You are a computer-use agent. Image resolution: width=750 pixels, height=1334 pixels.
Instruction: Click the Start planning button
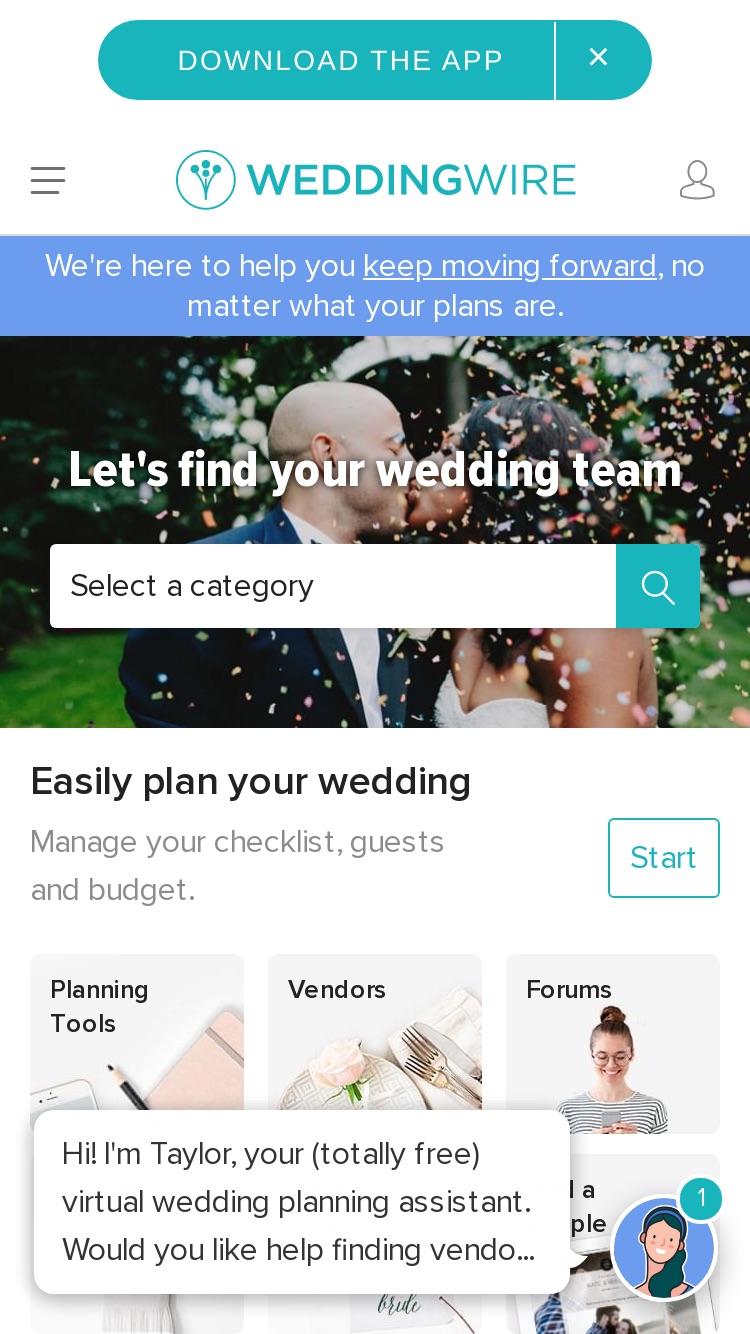coord(664,858)
